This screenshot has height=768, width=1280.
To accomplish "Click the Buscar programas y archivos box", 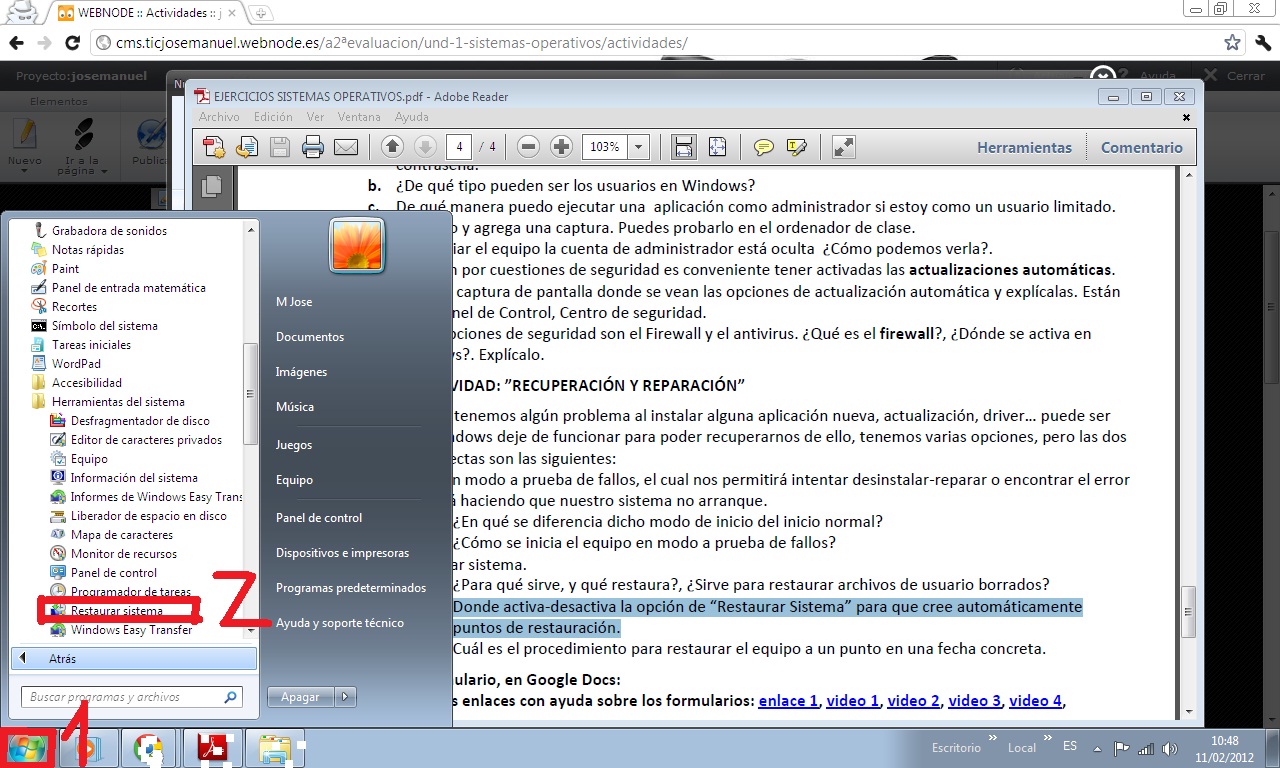I will (x=131, y=697).
